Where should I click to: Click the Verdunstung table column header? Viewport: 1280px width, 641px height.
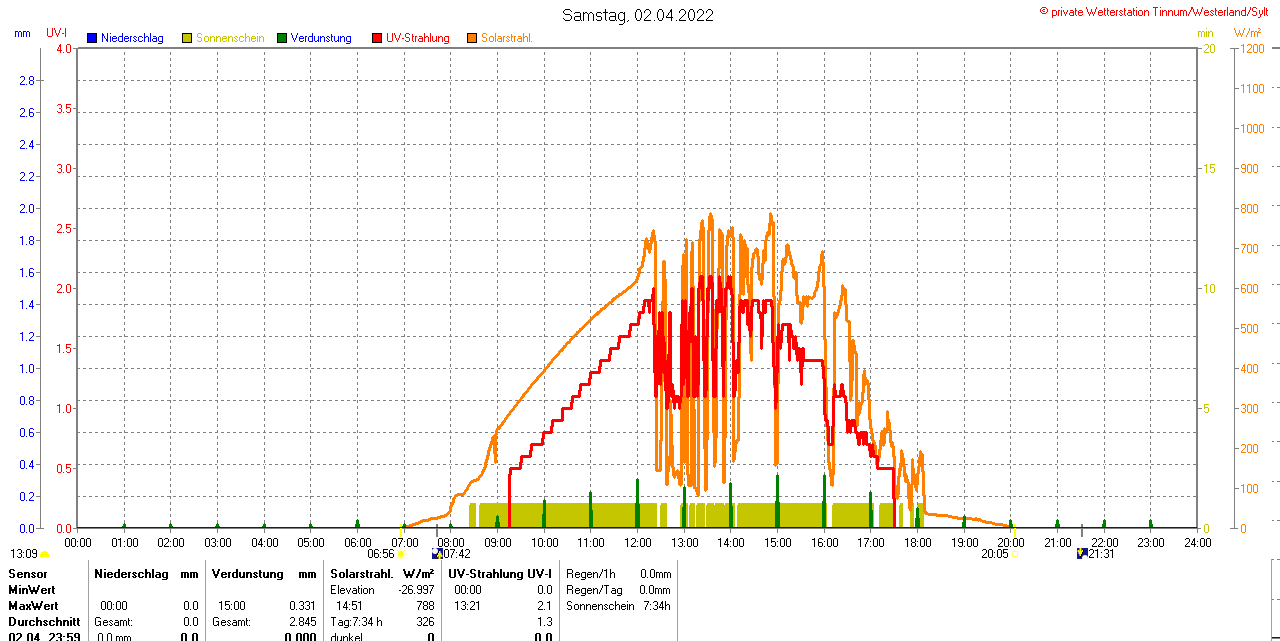pos(246,574)
